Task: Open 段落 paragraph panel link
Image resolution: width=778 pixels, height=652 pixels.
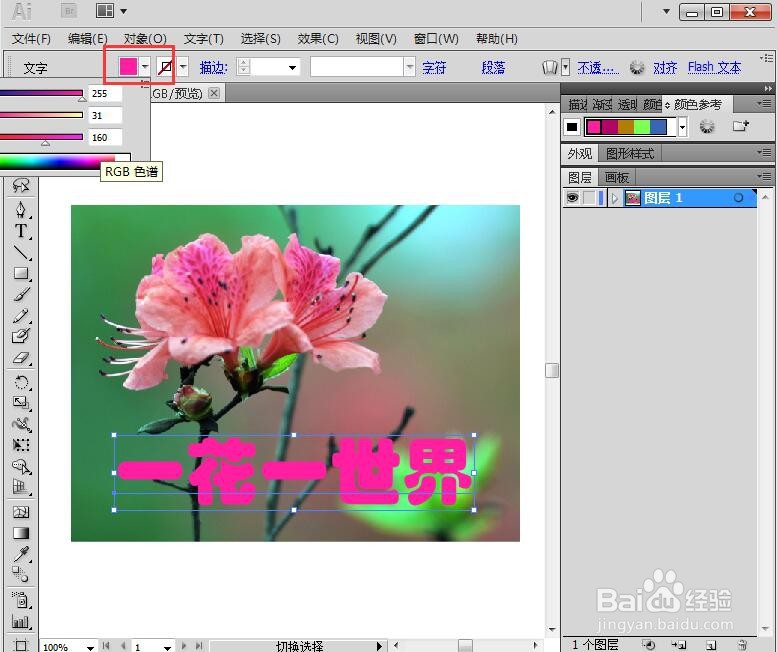Action: pos(493,67)
